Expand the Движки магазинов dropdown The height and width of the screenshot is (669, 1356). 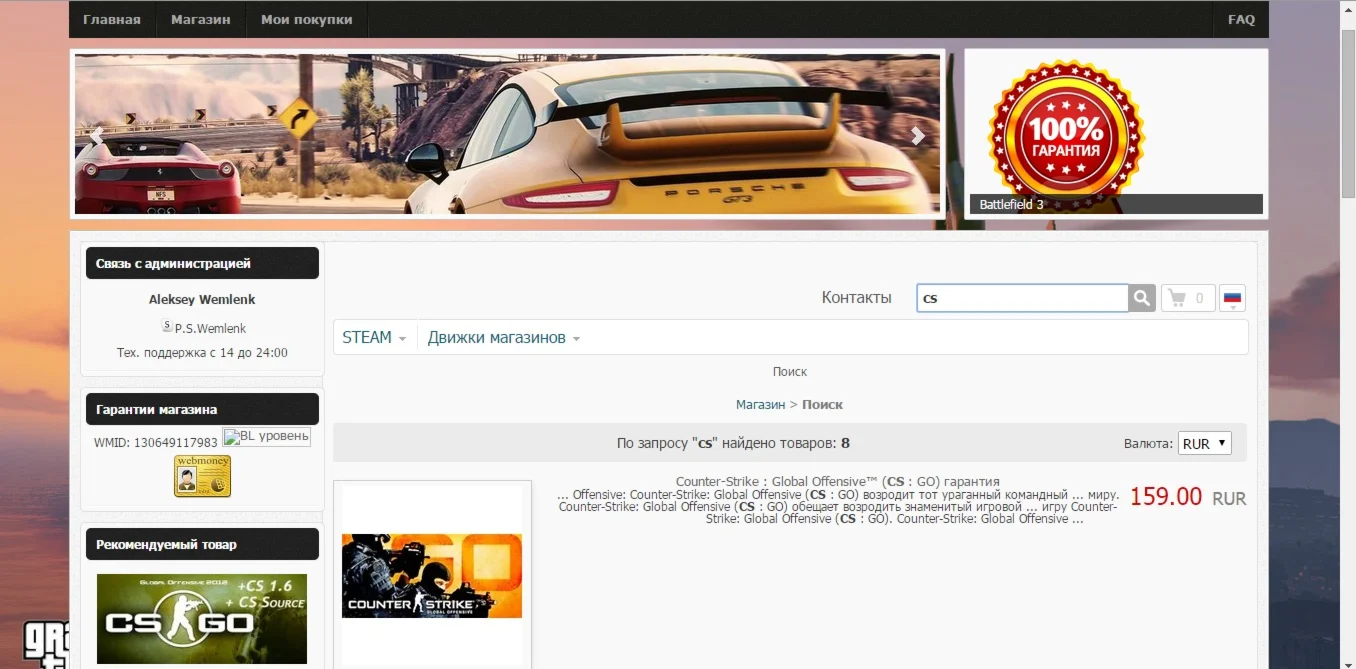pos(504,337)
